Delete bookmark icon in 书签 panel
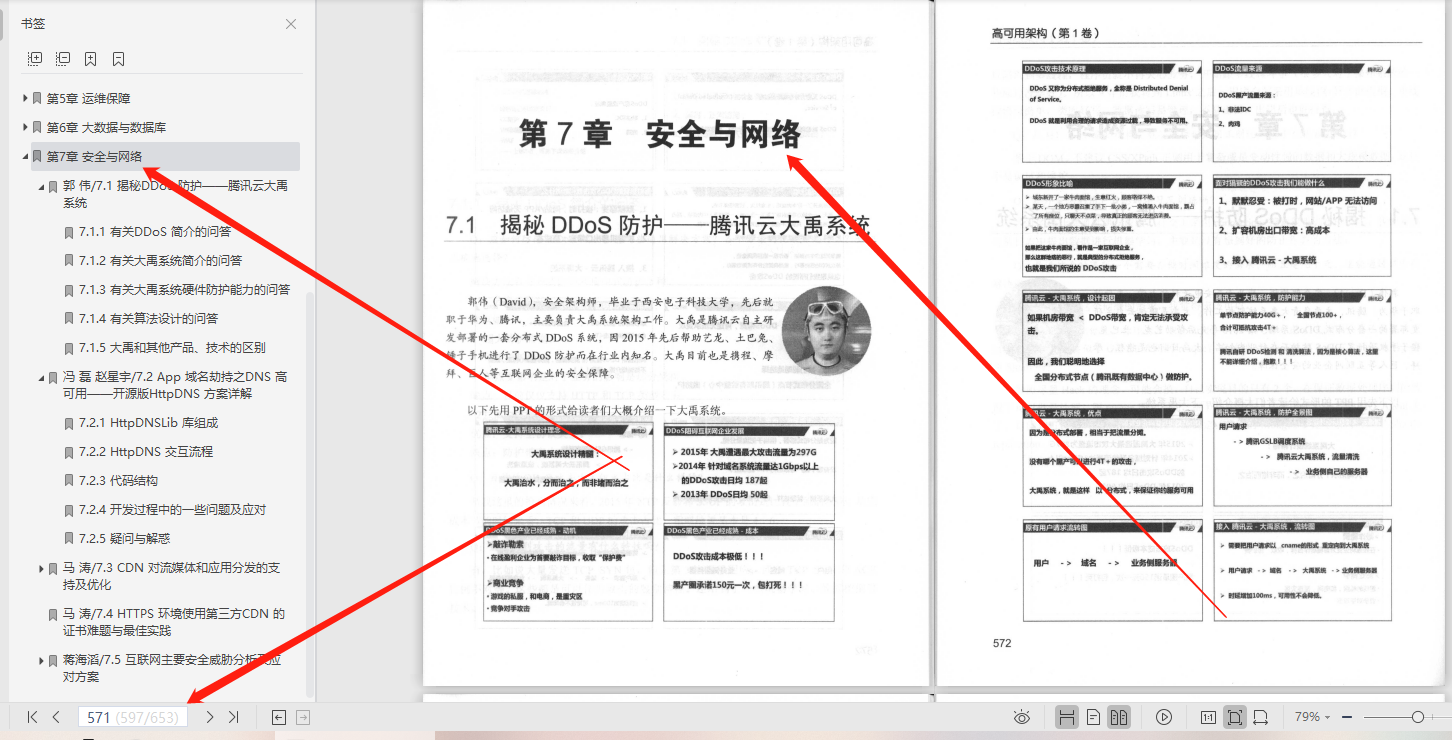 [118, 59]
